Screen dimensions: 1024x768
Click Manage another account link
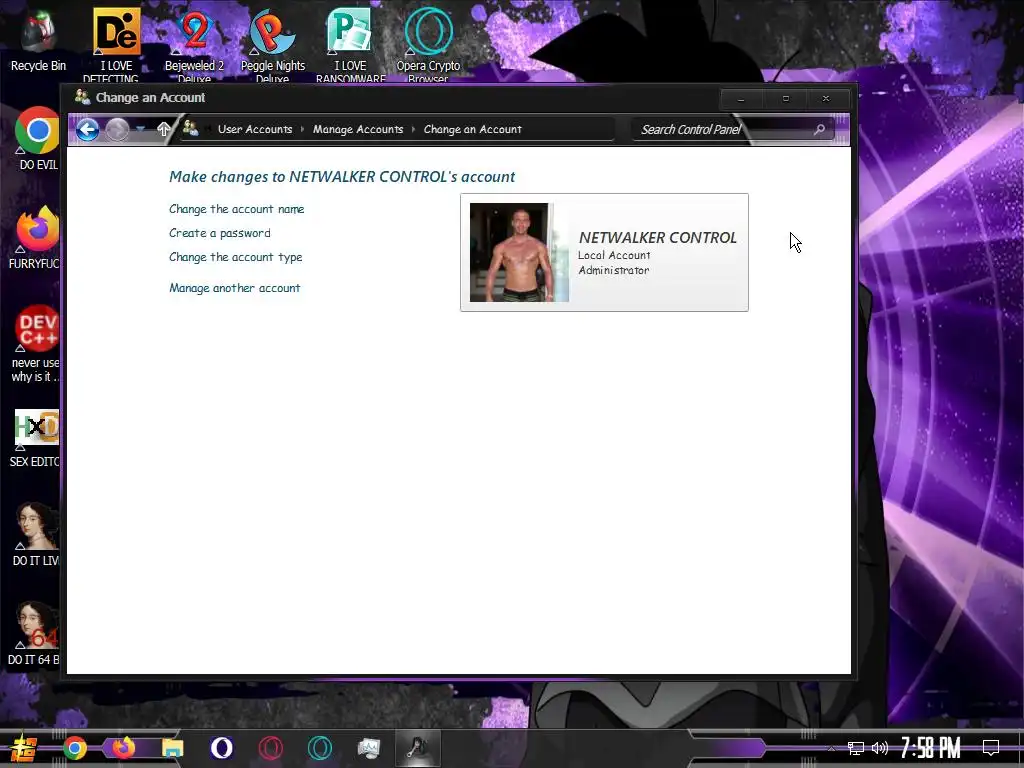click(234, 288)
